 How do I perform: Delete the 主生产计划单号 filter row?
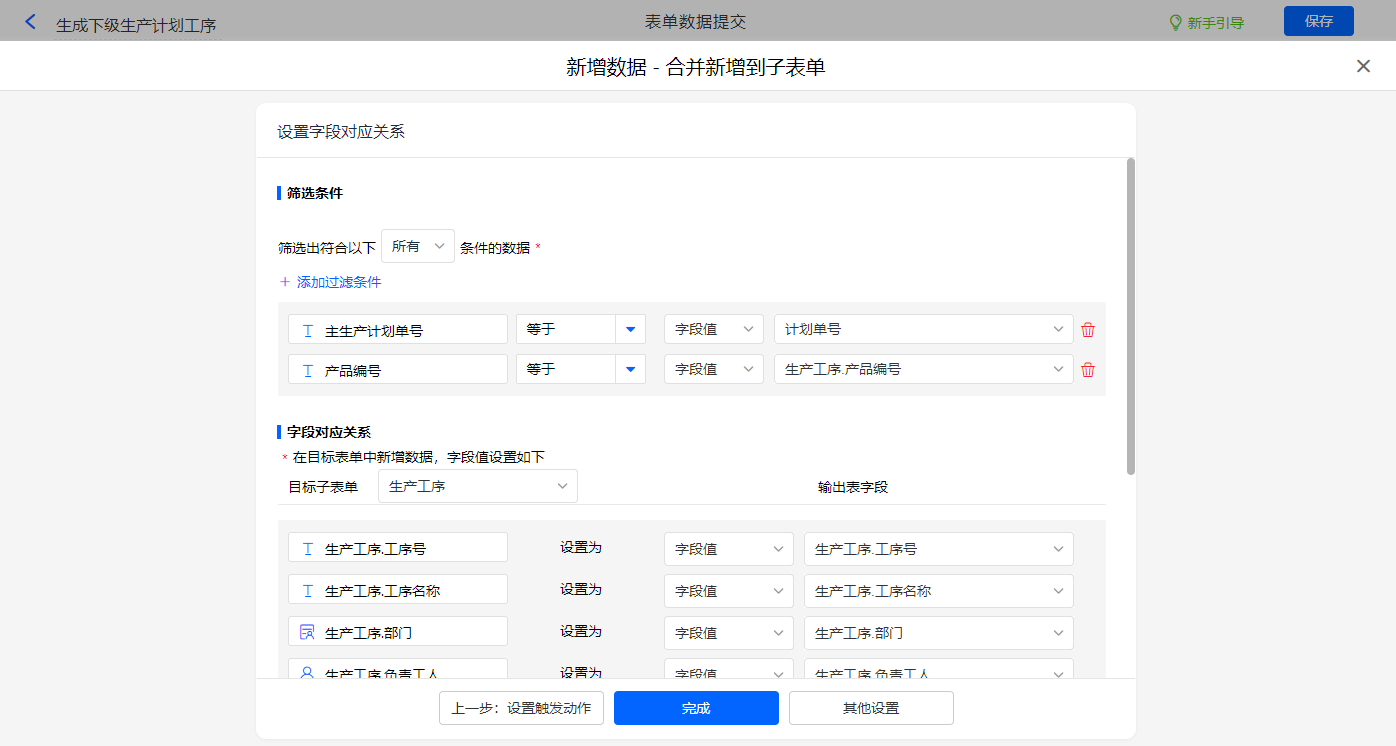(1088, 330)
